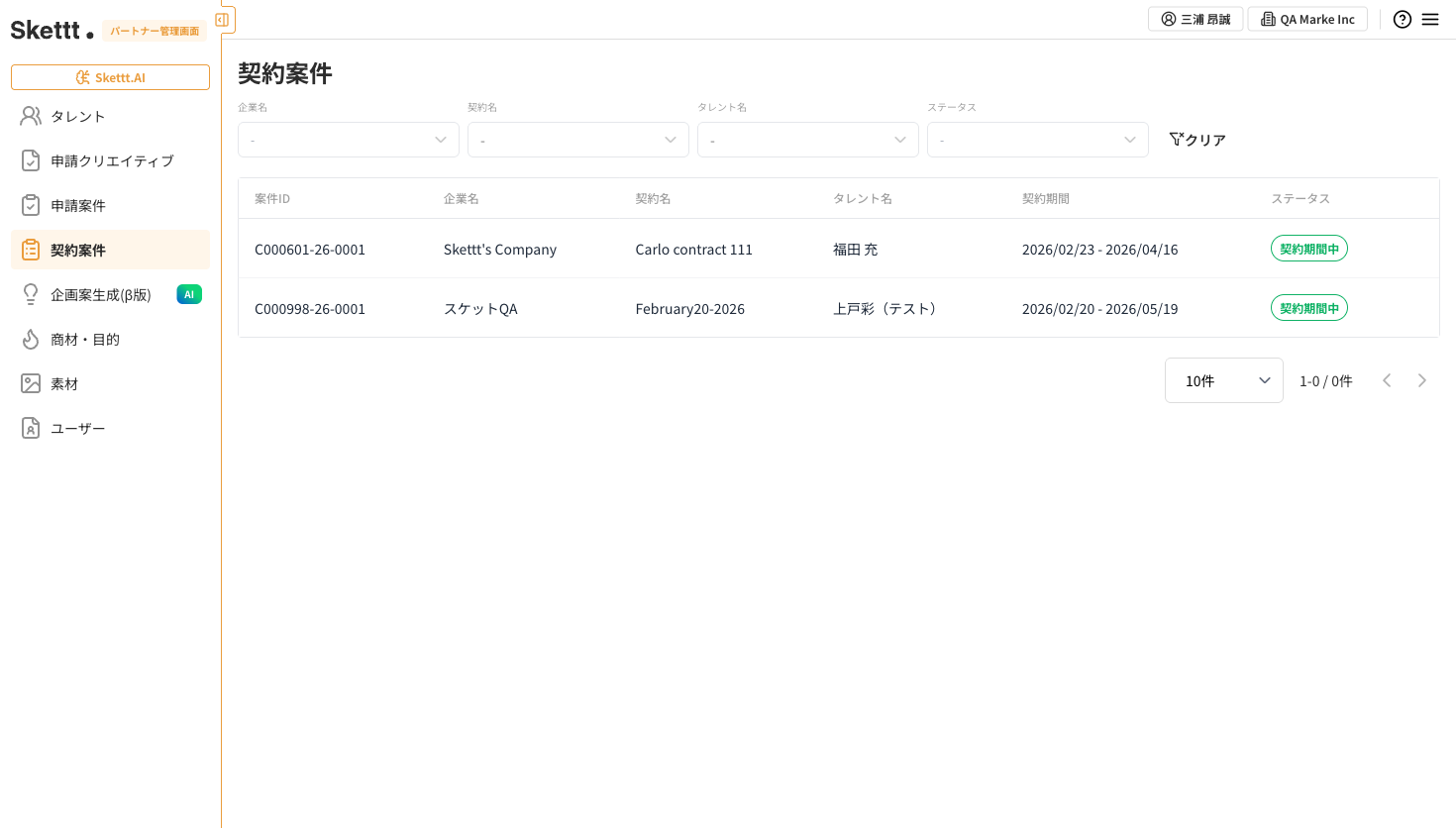
Task: Expand the 契約名 filter dropdown
Action: click(x=577, y=140)
